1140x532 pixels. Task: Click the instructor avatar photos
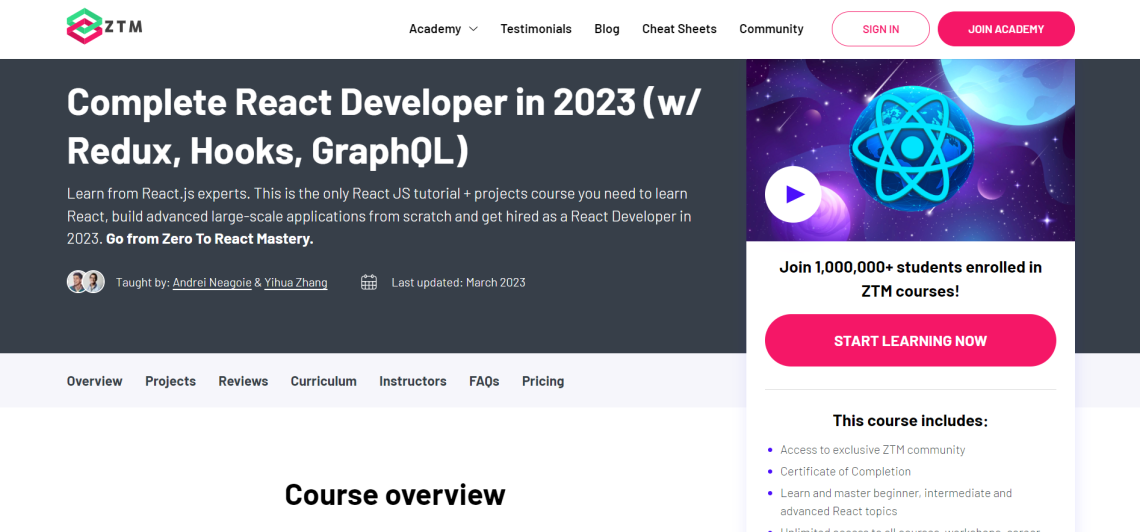(86, 282)
